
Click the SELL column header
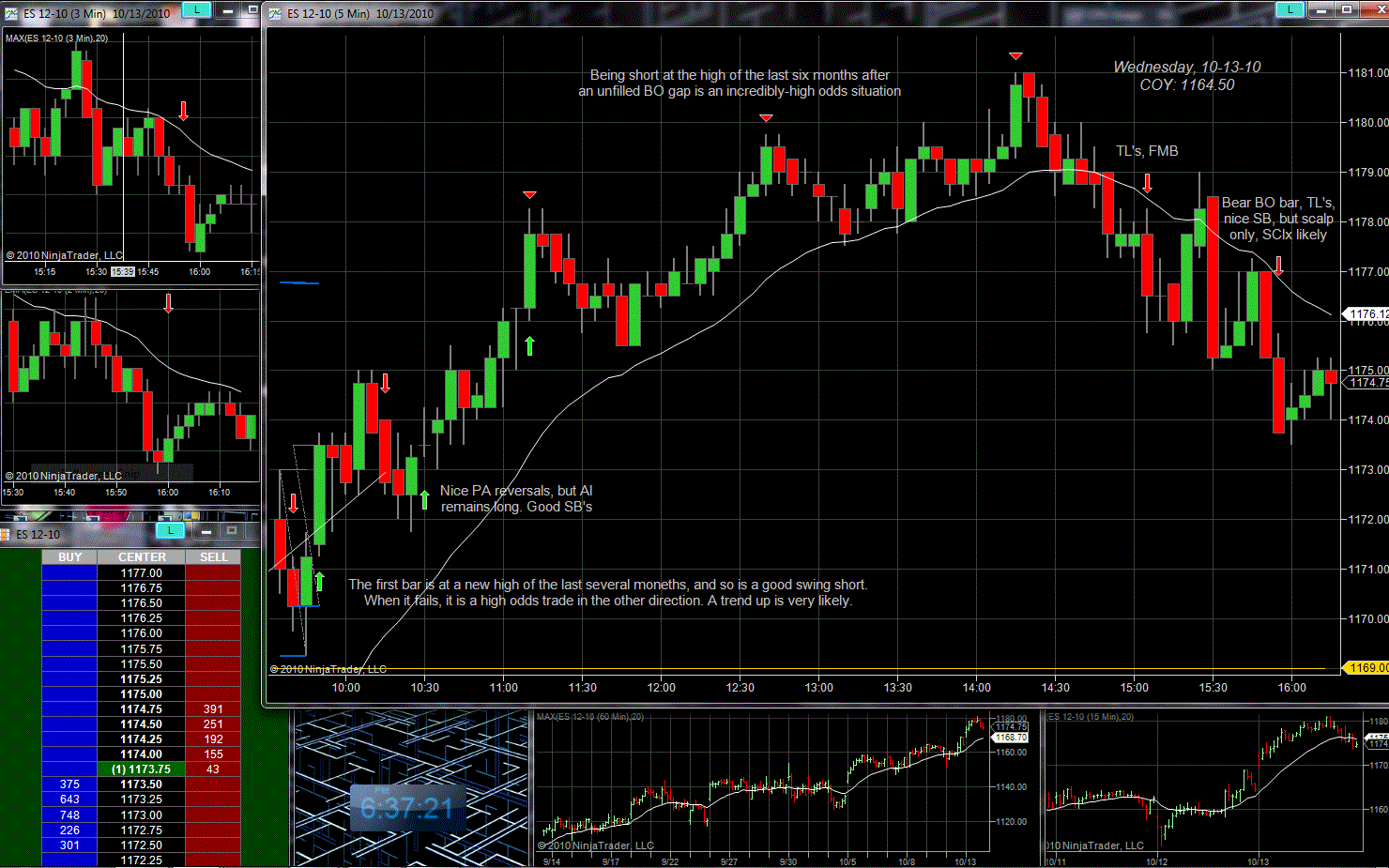(x=213, y=557)
